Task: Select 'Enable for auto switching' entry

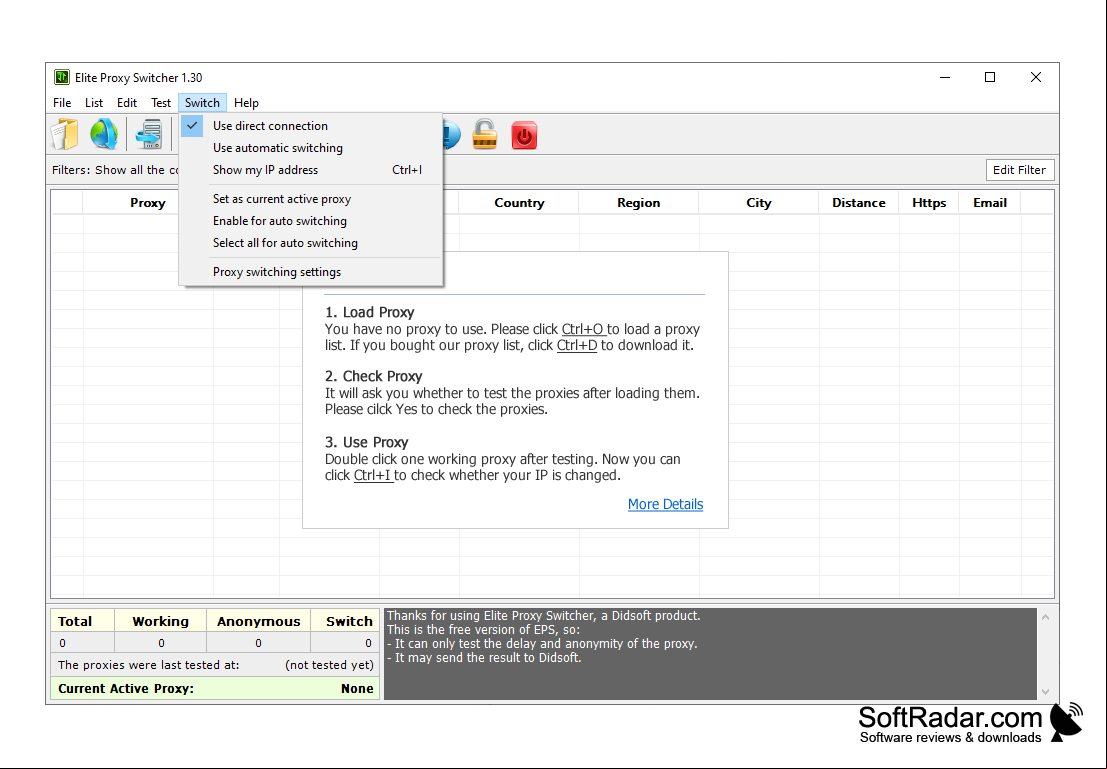Action: click(311, 221)
